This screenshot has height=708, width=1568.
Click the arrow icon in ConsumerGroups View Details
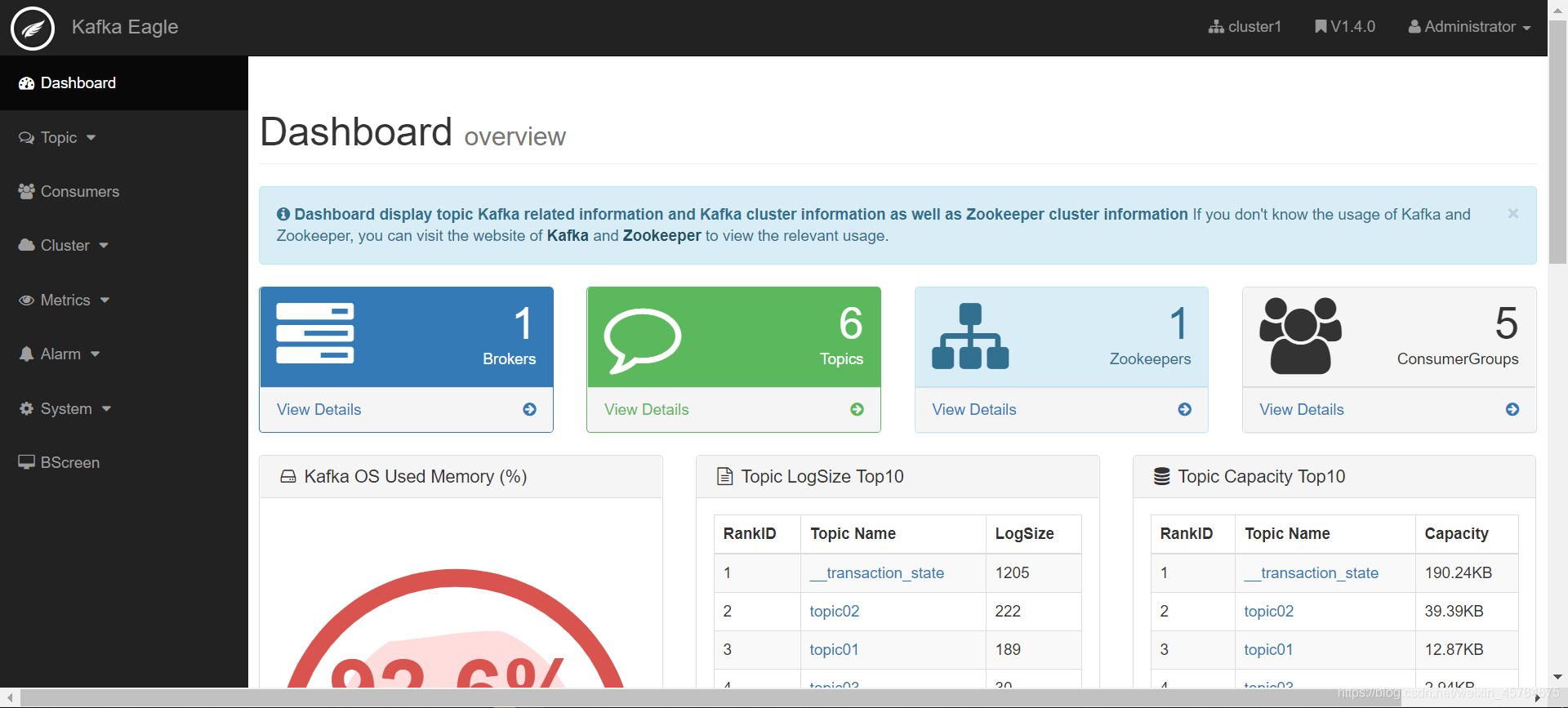(1512, 410)
